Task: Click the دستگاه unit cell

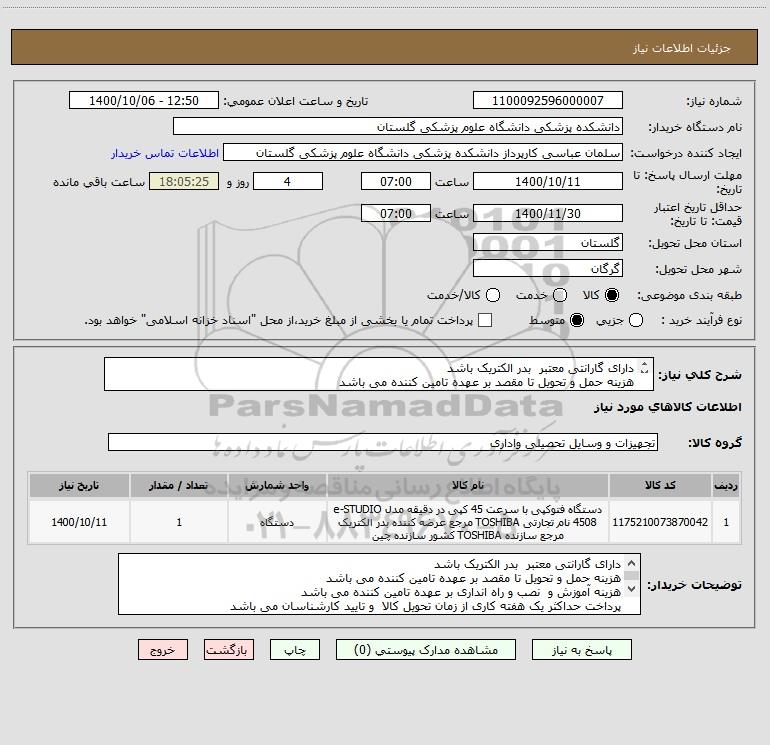Action: pos(277,522)
